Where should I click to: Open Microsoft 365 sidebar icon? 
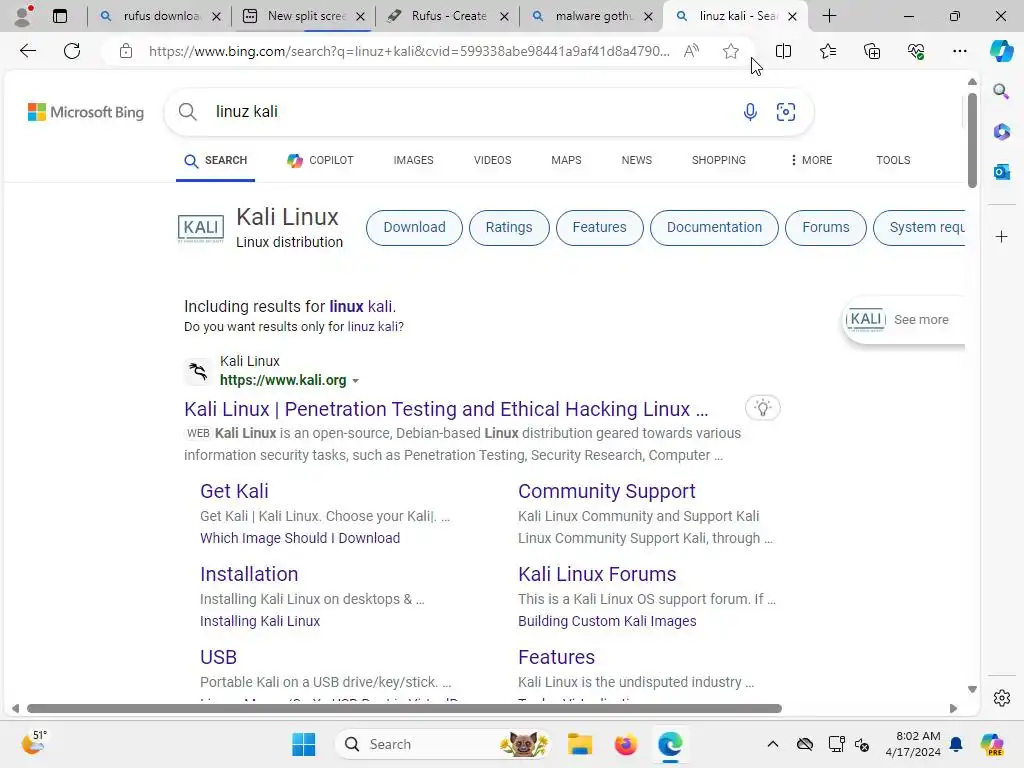tap(1001, 132)
